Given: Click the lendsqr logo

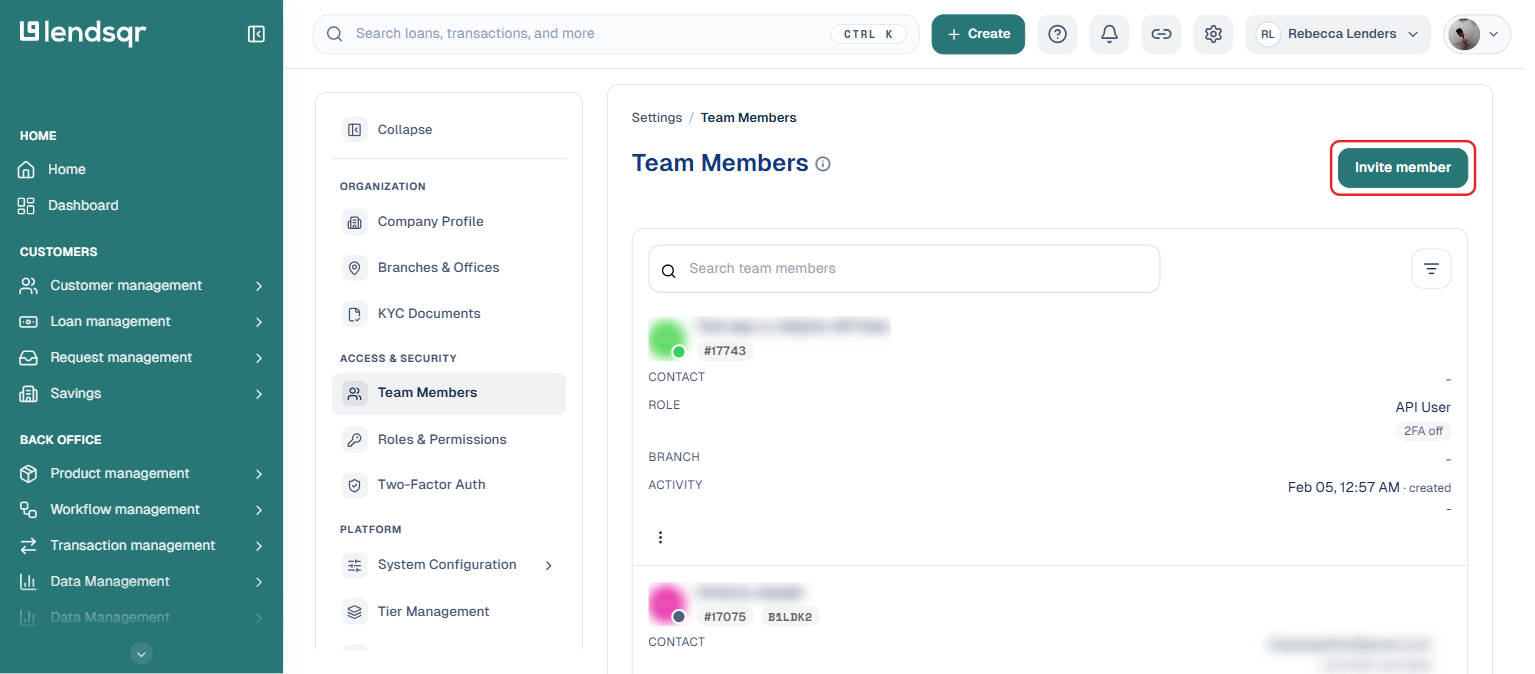Looking at the screenshot, I should [x=83, y=33].
